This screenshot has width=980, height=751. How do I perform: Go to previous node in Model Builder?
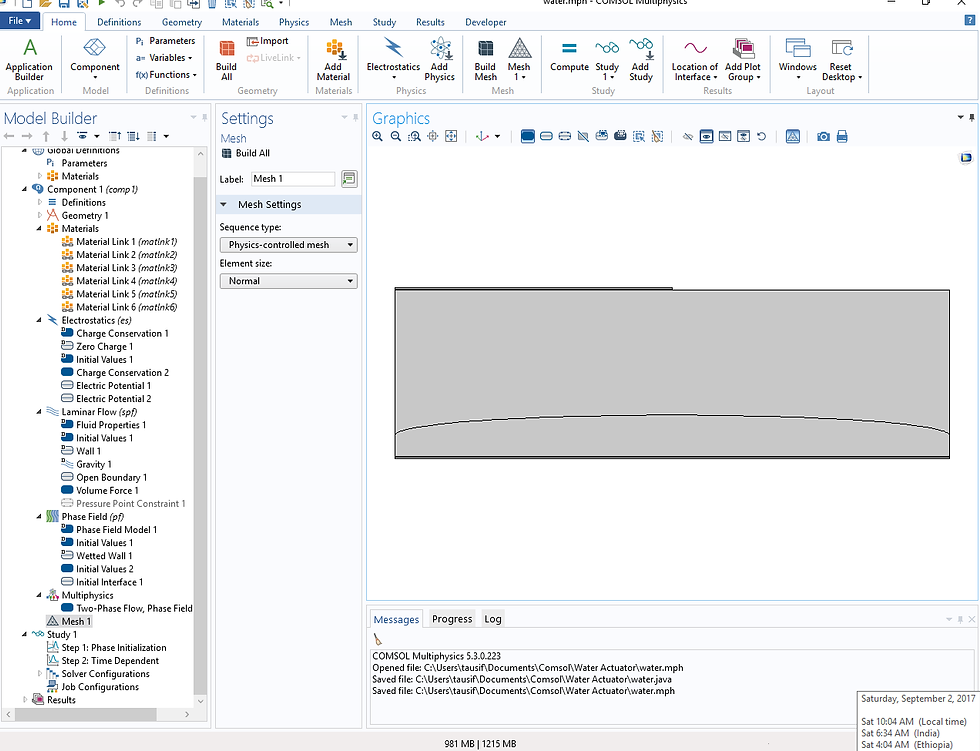(9, 136)
